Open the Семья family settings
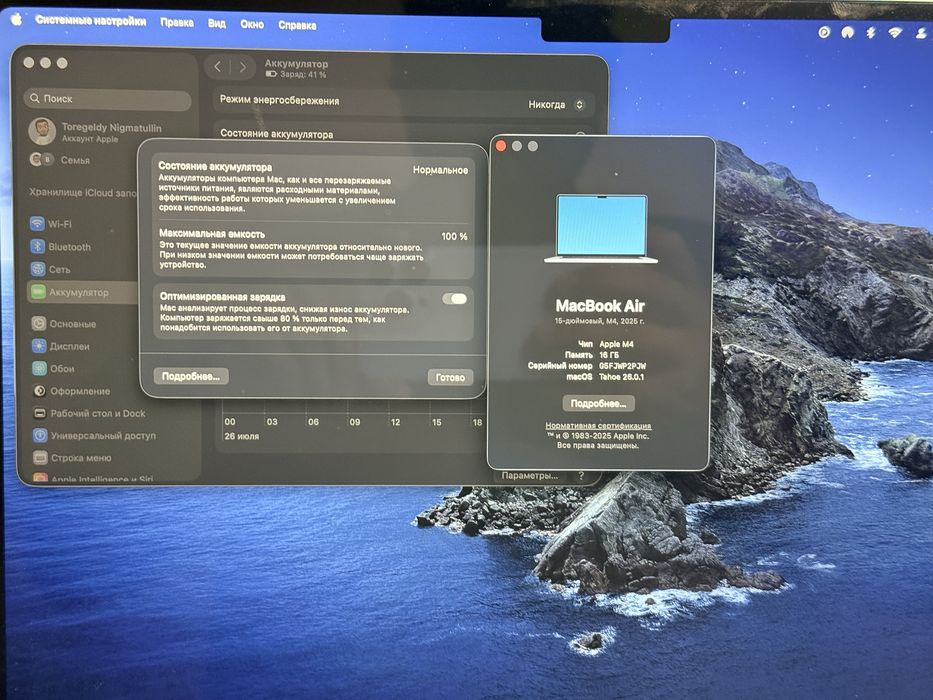Viewport: 933px width, 700px height. pyautogui.click(x=60, y=160)
